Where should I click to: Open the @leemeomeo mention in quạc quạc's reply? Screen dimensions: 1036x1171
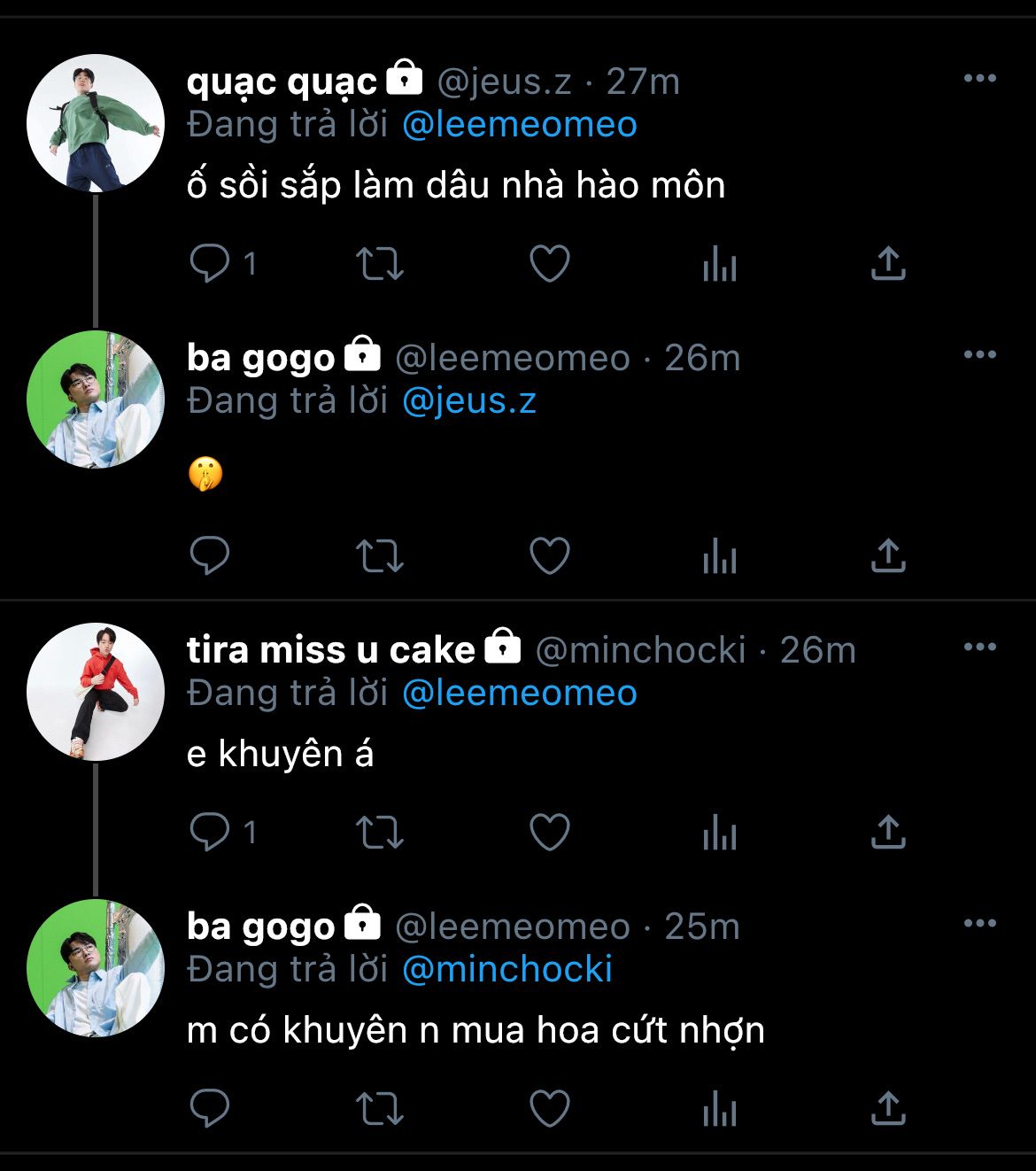point(519,125)
